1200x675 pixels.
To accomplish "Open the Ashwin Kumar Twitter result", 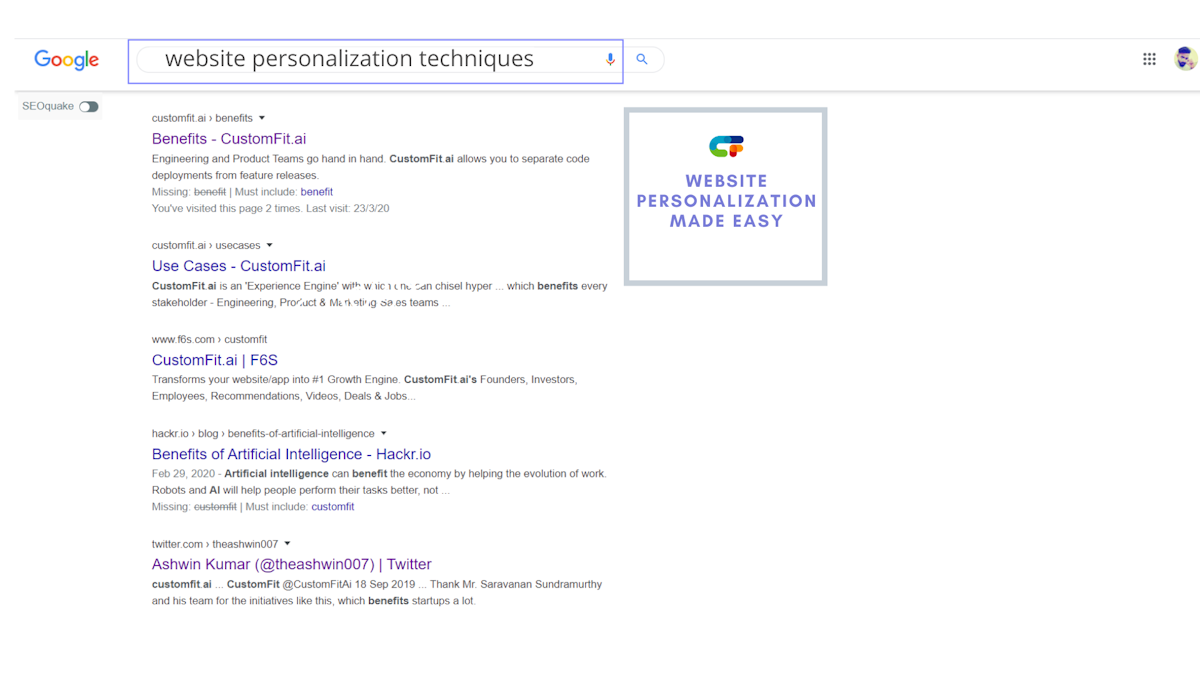I will [x=291, y=565].
